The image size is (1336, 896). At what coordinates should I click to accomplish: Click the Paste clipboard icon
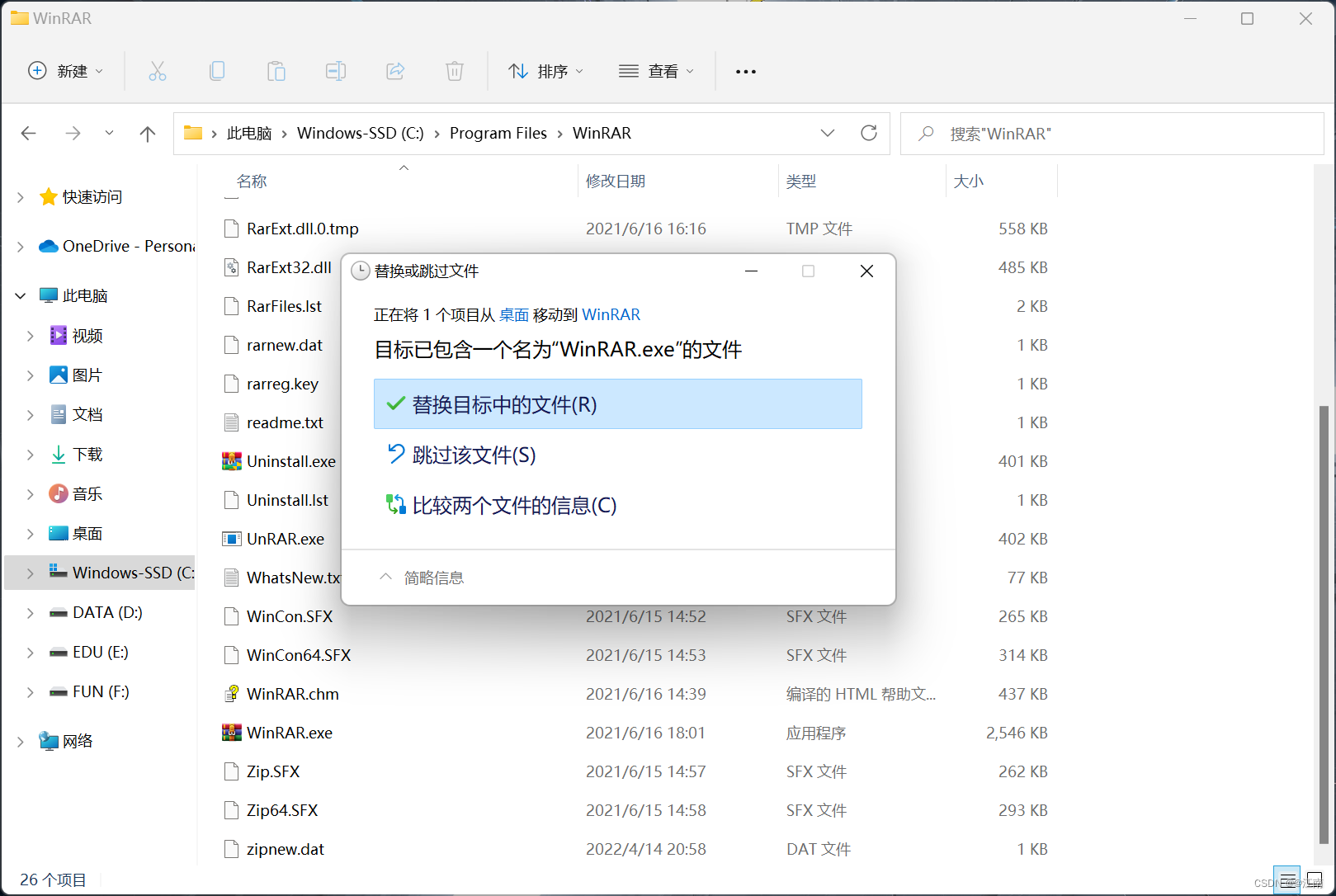click(x=276, y=71)
